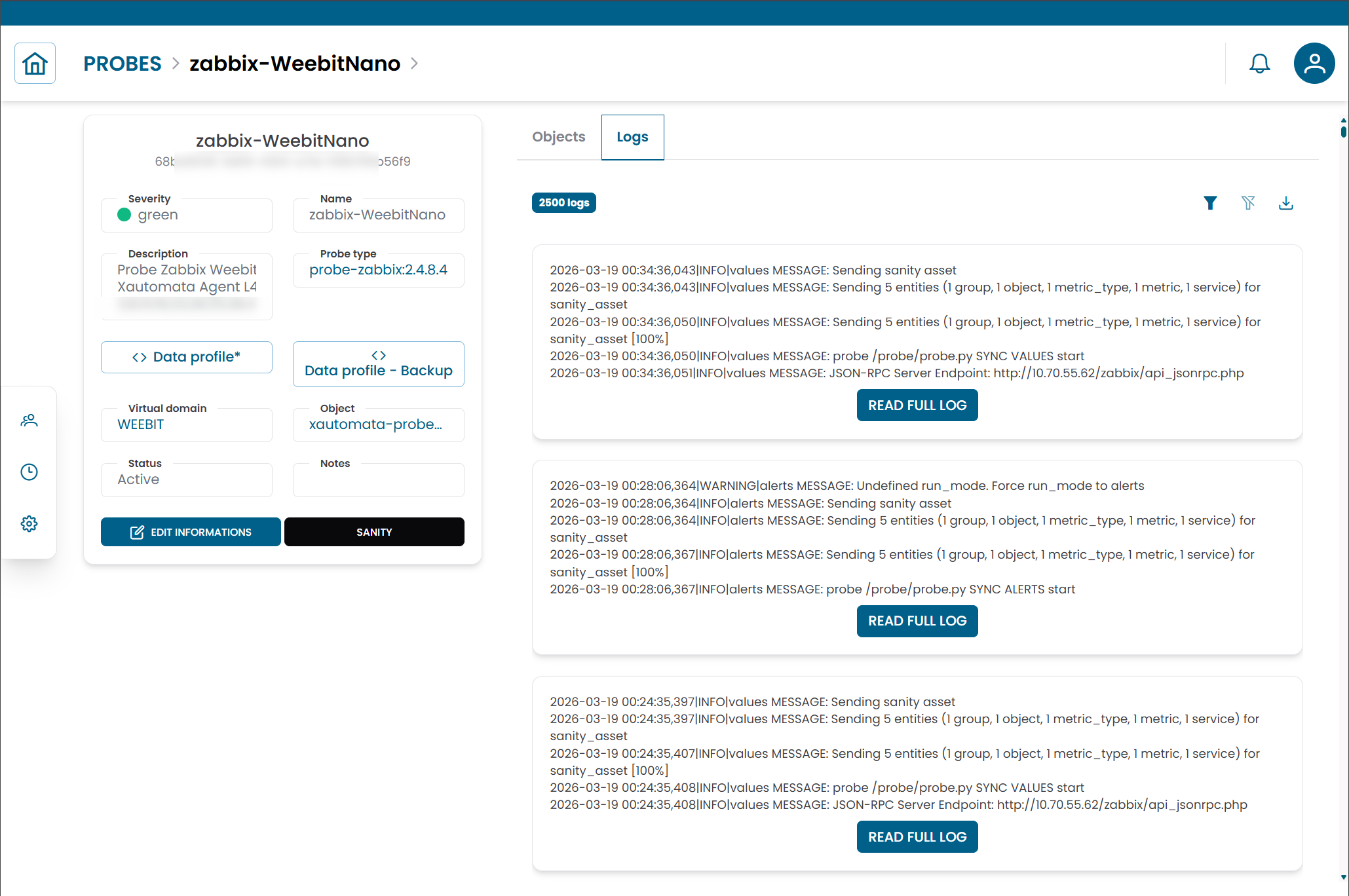Screen dimensions: 1349x896
Task: Open Data profile - Backup button
Action: (x=378, y=364)
